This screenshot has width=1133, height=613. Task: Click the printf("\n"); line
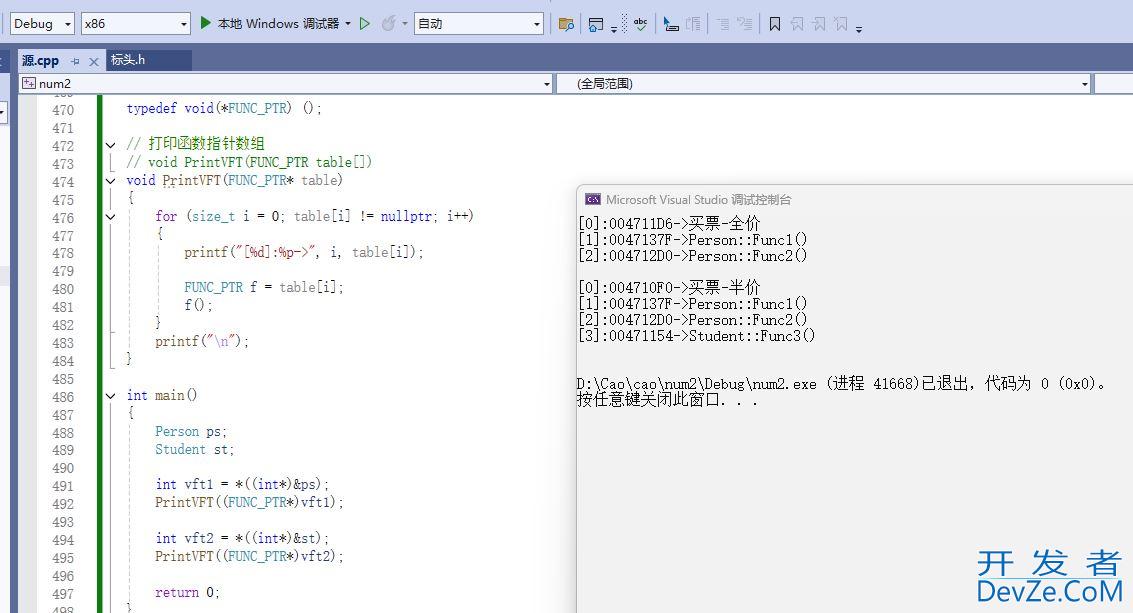pyautogui.click(x=202, y=340)
